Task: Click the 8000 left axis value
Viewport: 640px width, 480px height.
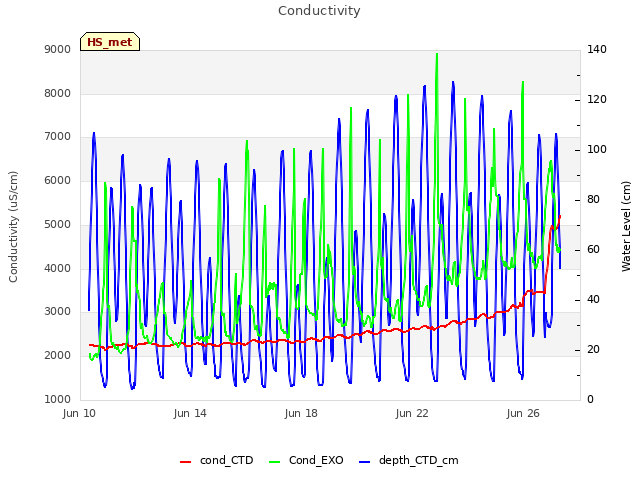Action: click(x=58, y=93)
